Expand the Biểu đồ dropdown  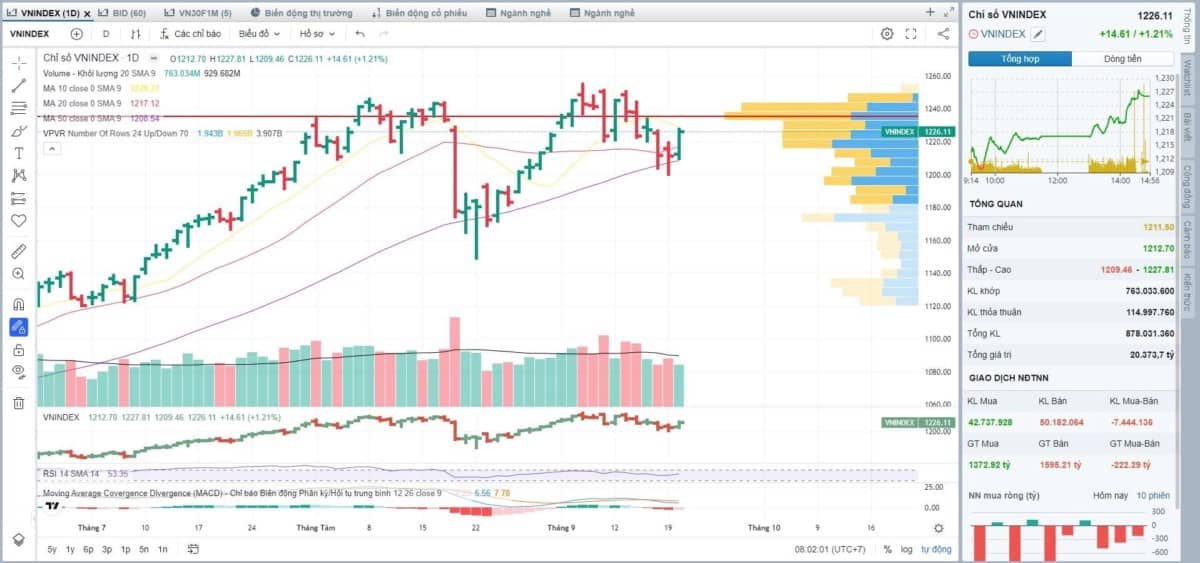coord(259,34)
